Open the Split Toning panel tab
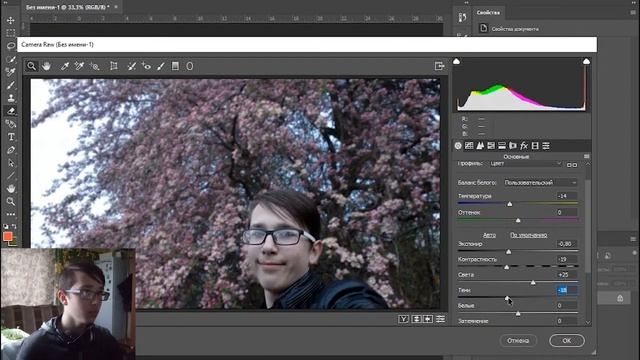The height and width of the screenshot is (360, 640). click(x=502, y=146)
